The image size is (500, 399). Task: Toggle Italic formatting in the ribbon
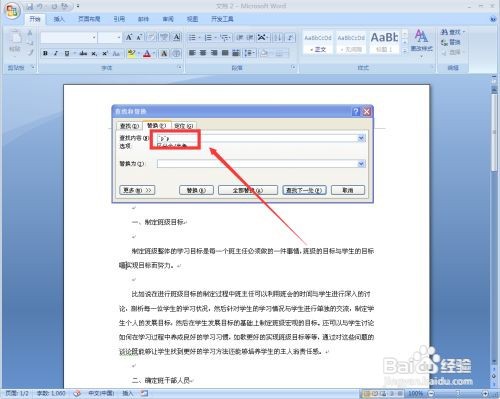coord(56,53)
